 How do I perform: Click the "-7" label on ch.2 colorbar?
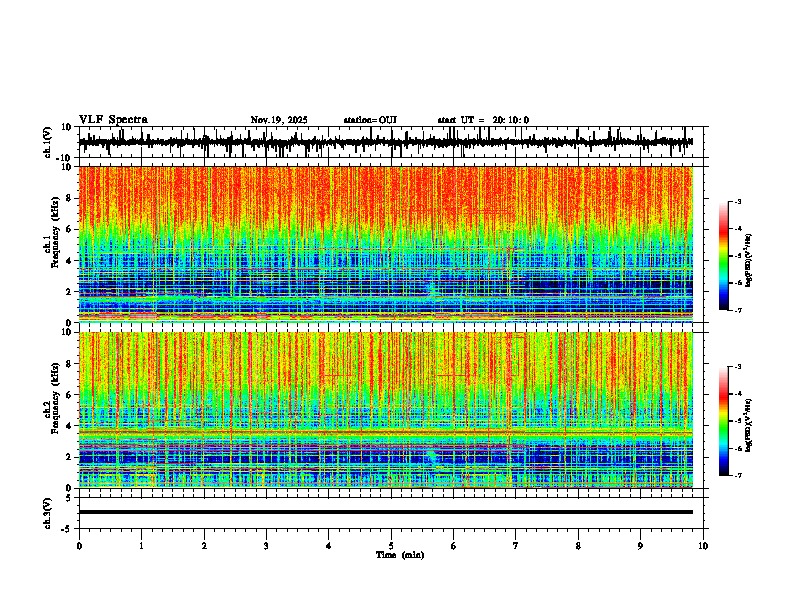pyautogui.click(x=737, y=475)
